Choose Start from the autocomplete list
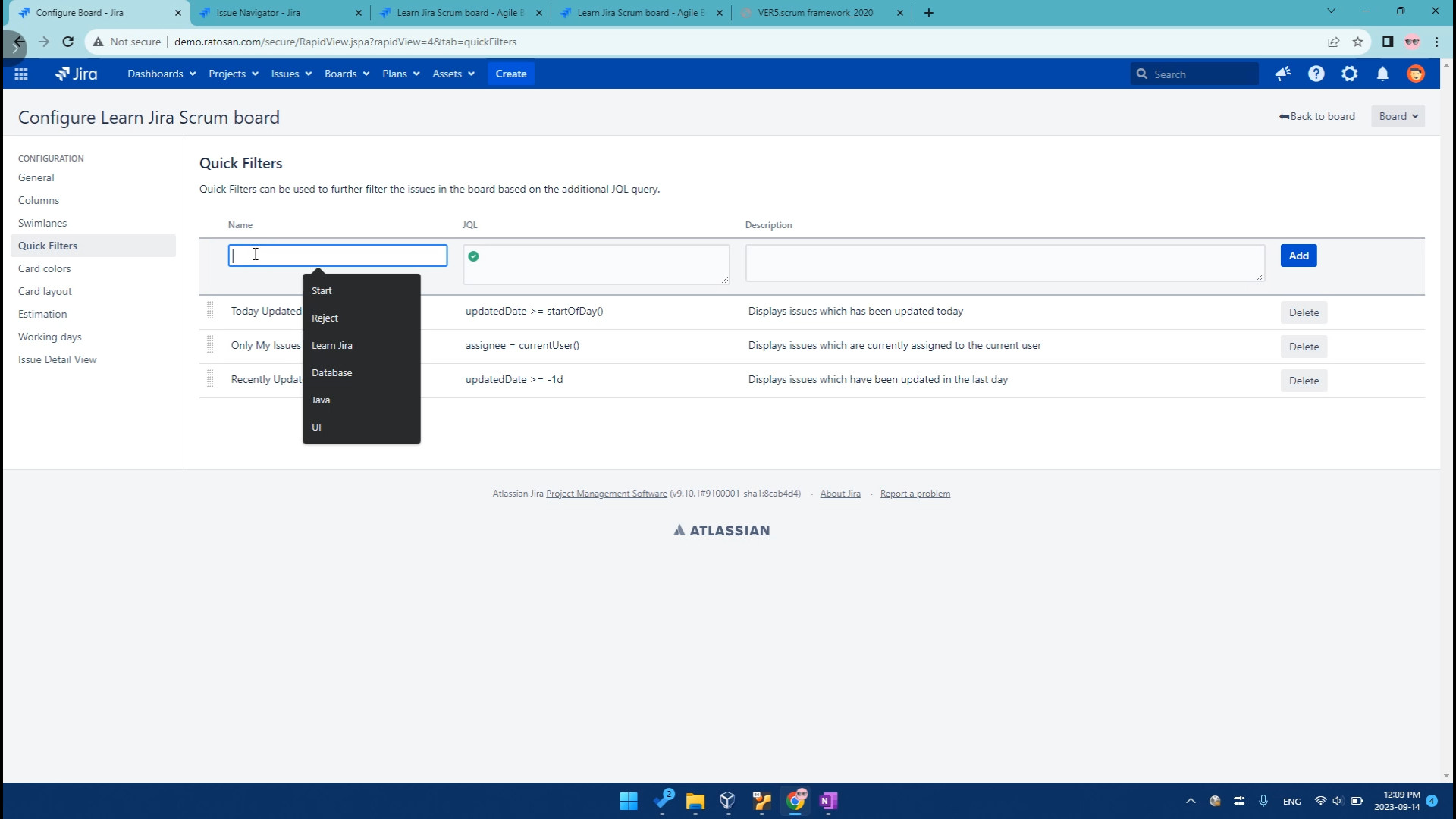1456x819 pixels. (x=362, y=291)
